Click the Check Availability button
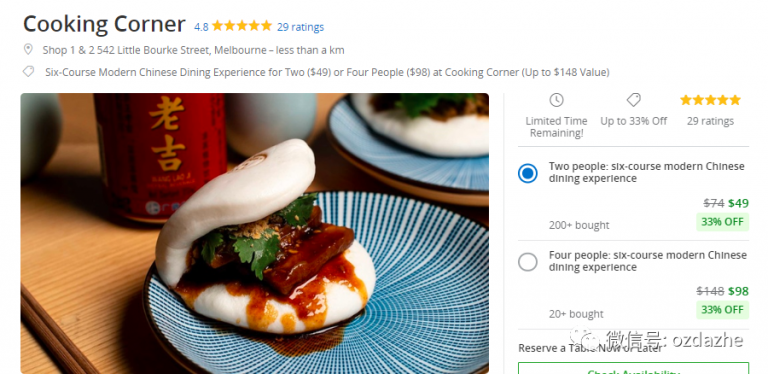The image size is (768, 374). [633, 368]
